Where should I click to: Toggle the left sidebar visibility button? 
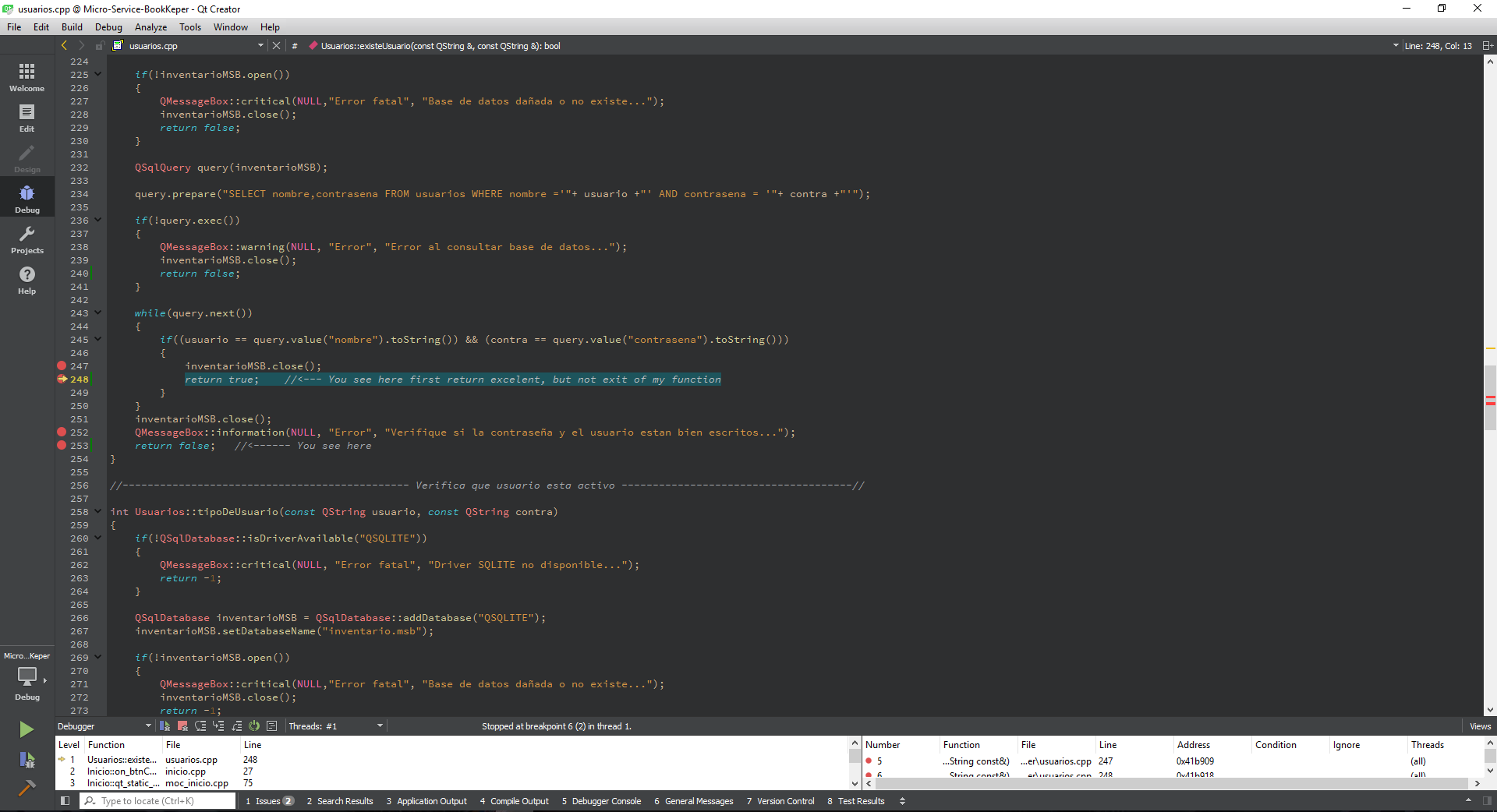(x=65, y=801)
